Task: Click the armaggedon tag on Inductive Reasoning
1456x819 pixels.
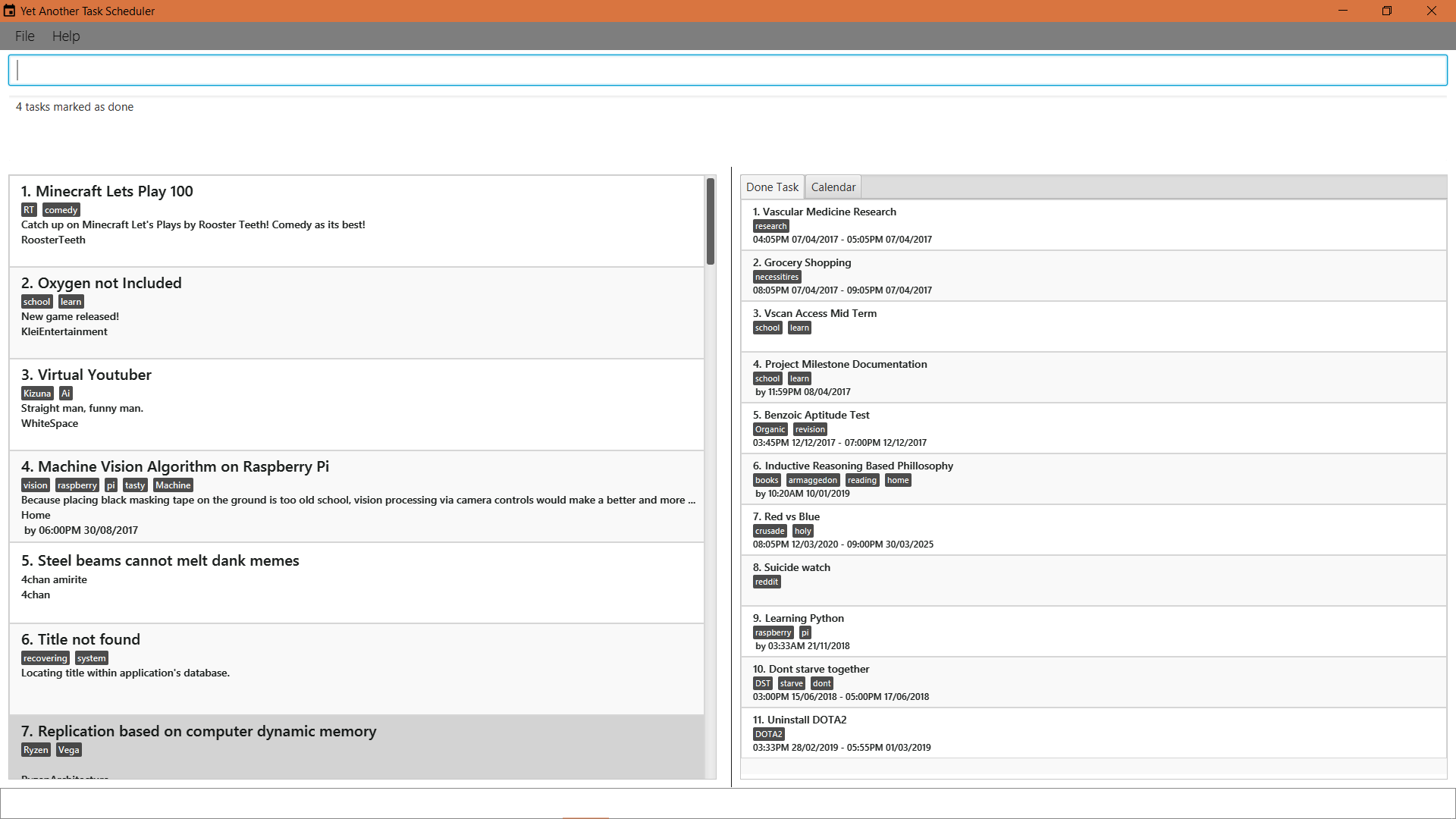Action: 812,480
